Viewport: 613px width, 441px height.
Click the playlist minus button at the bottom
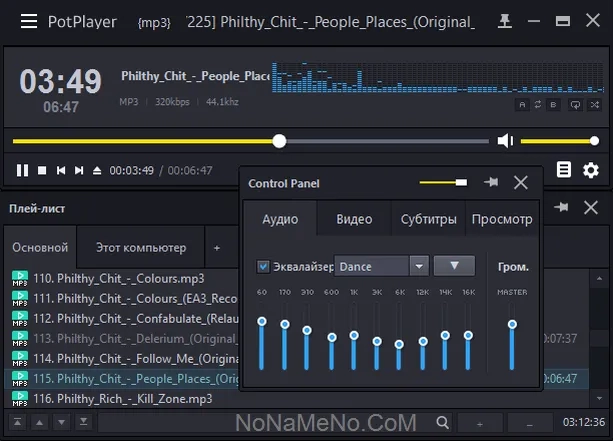pyautogui.click(x=530, y=424)
